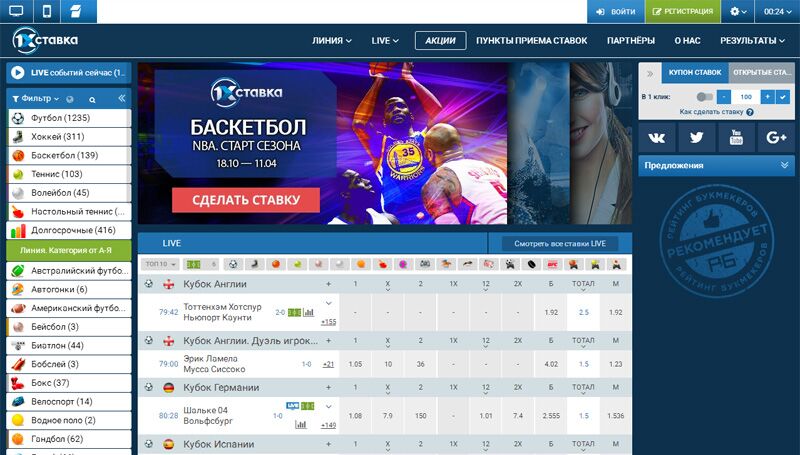Click the sidebar search magnifier icon

point(92,99)
